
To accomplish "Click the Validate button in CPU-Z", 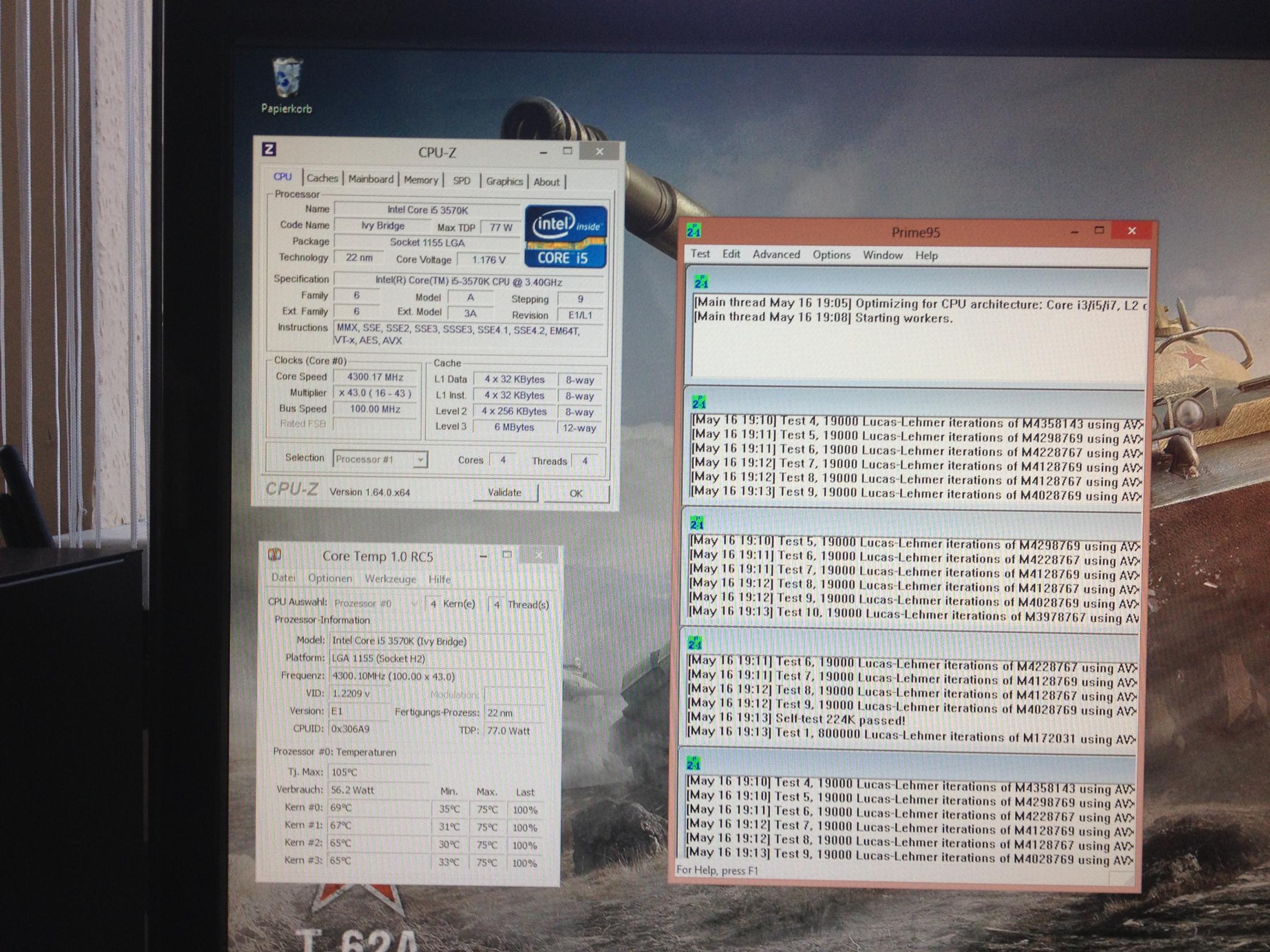I will pyautogui.click(x=504, y=492).
